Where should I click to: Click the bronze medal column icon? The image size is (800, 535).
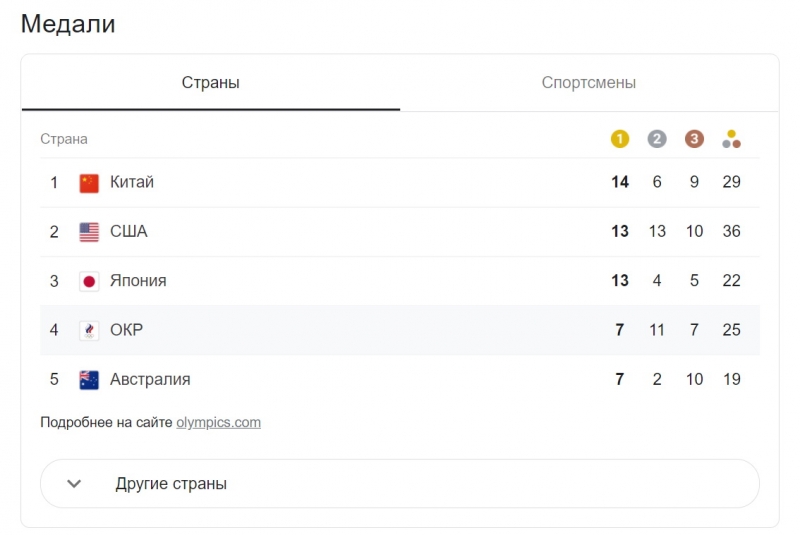(x=694, y=139)
